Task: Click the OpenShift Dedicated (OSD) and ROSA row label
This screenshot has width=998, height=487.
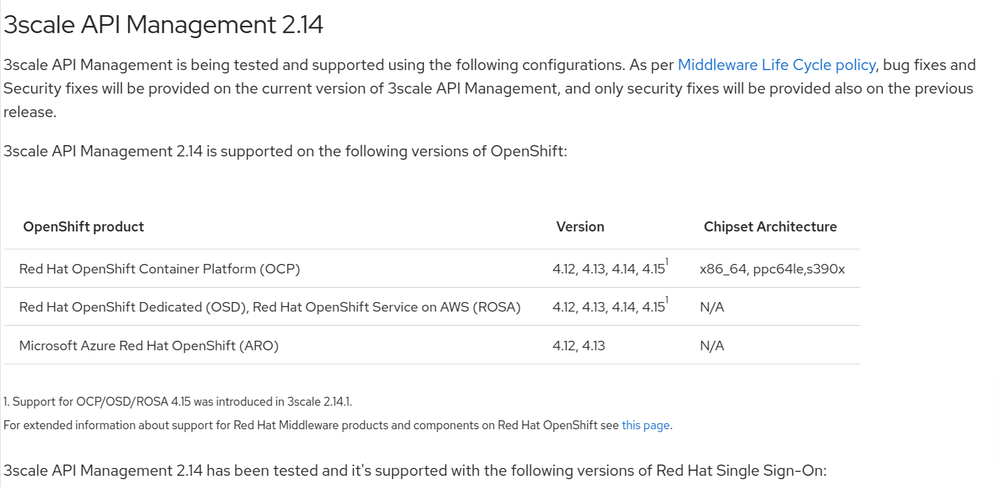Action: point(270,307)
